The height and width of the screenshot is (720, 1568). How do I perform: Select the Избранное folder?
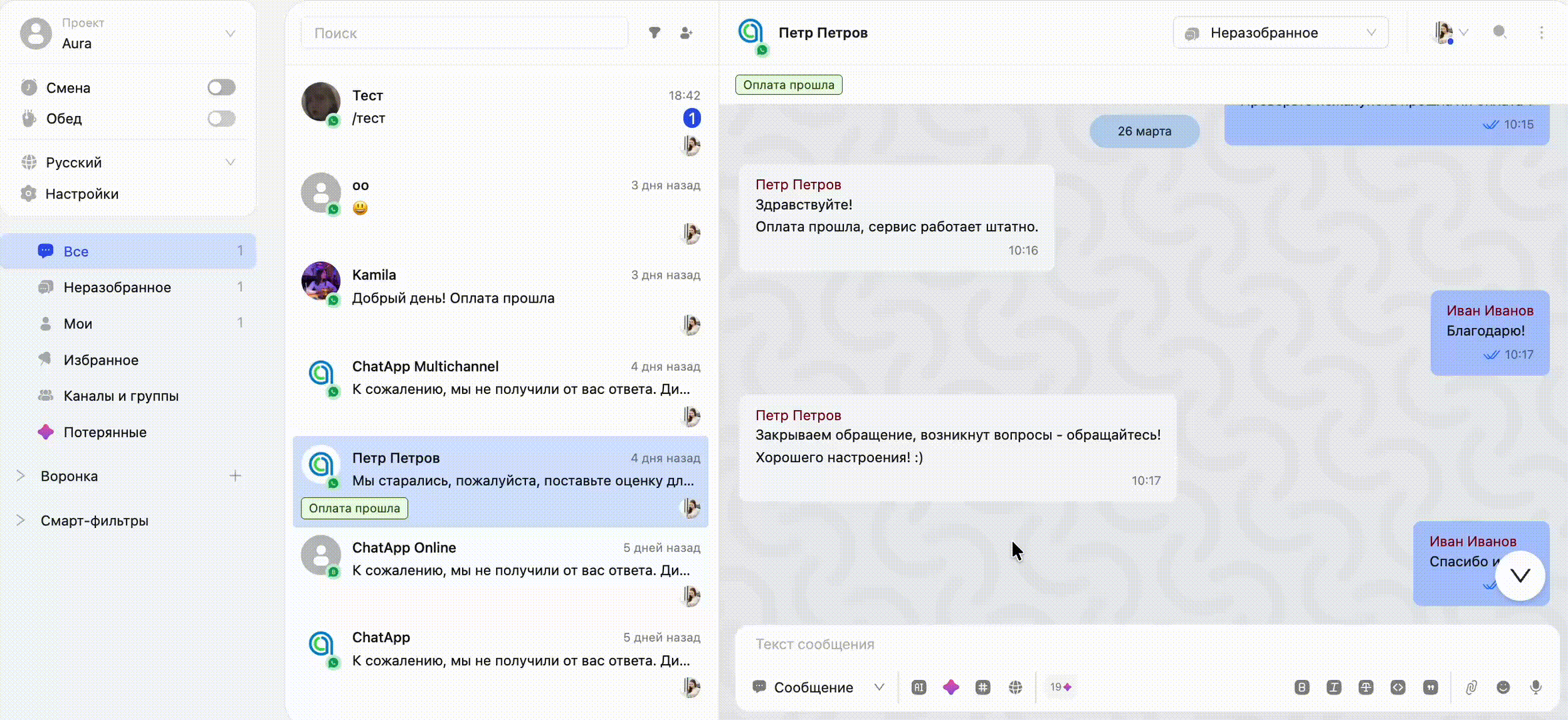click(x=101, y=360)
